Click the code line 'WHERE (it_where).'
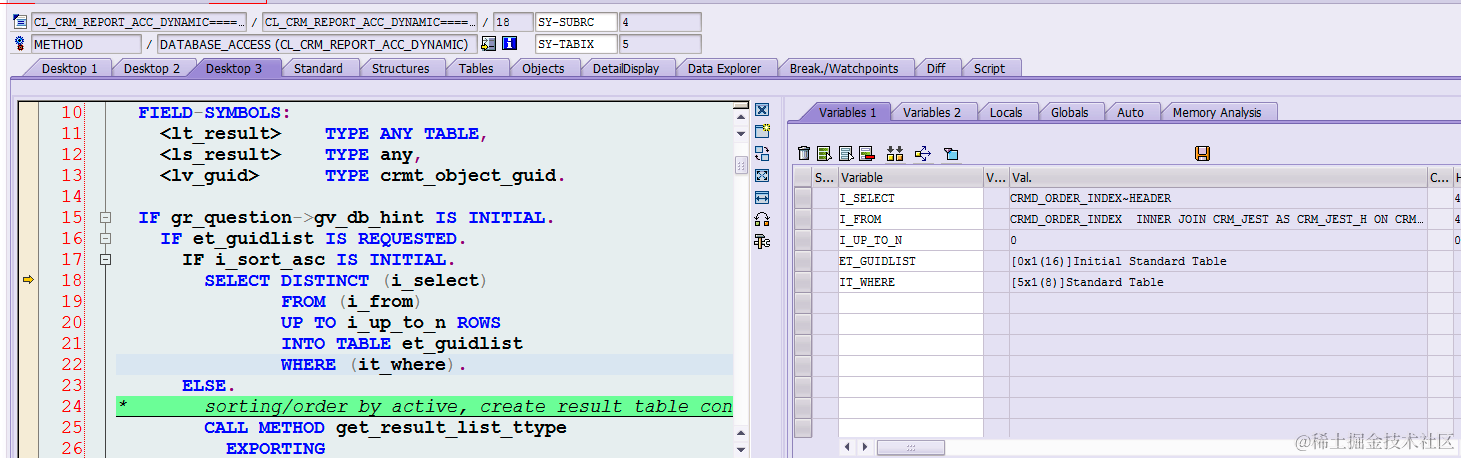This screenshot has width=1461, height=458. tap(373, 365)
